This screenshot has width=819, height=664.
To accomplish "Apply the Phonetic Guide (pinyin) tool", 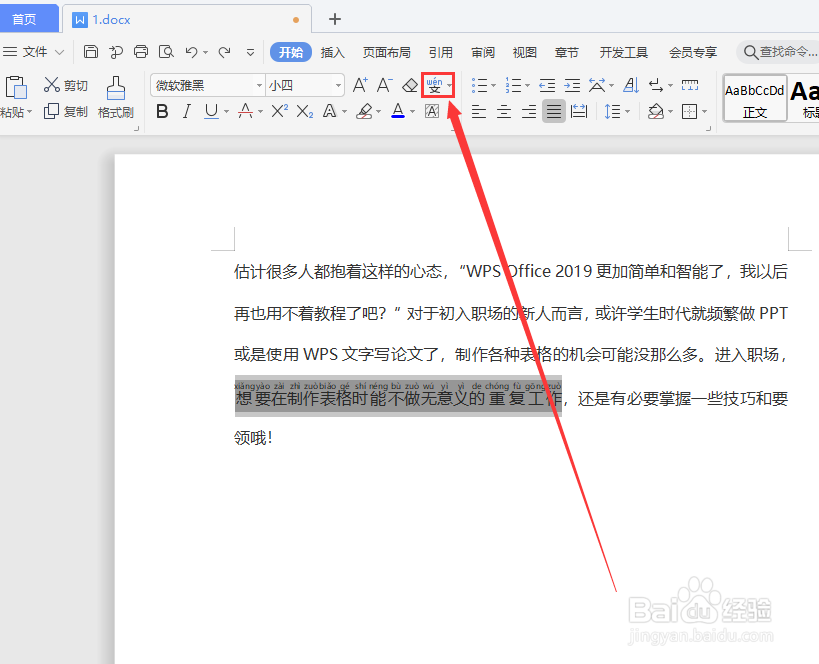I will click(x=434, y=85).
